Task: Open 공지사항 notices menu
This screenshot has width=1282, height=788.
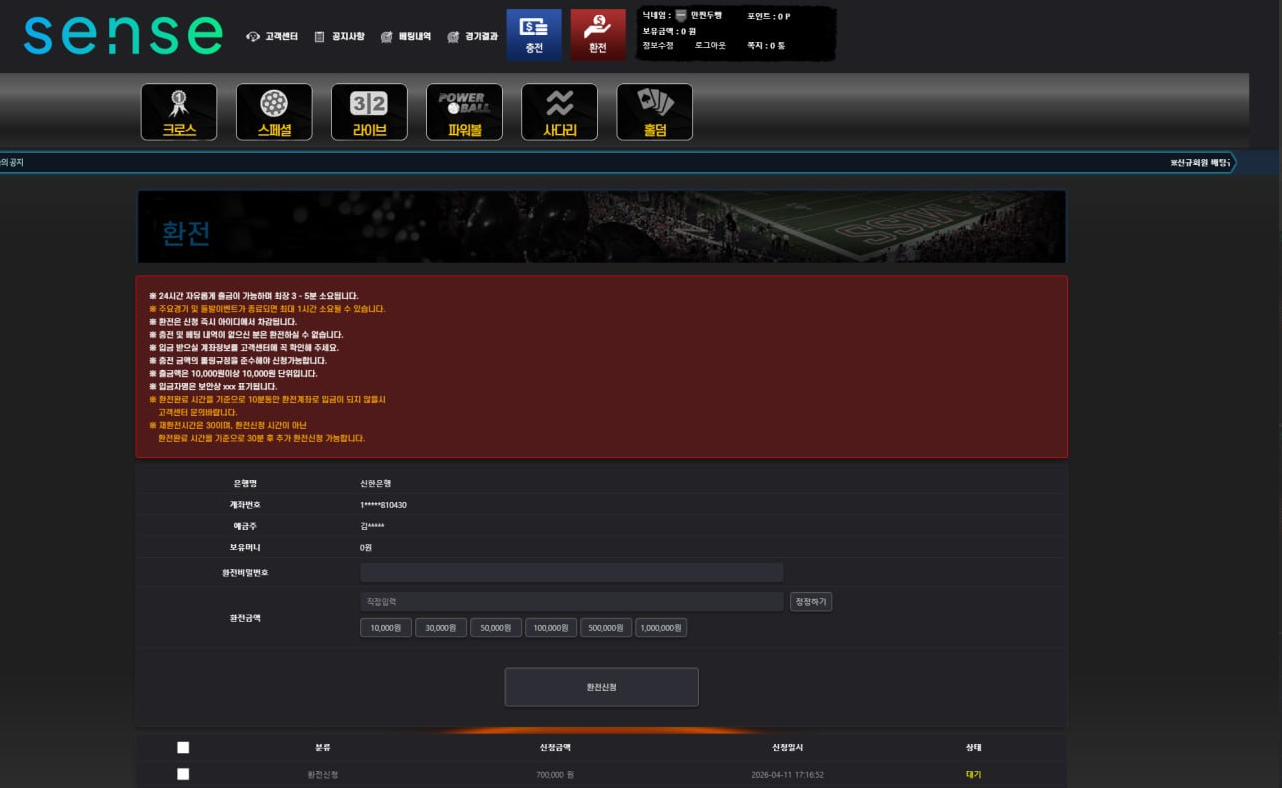Action: point(340,37)
